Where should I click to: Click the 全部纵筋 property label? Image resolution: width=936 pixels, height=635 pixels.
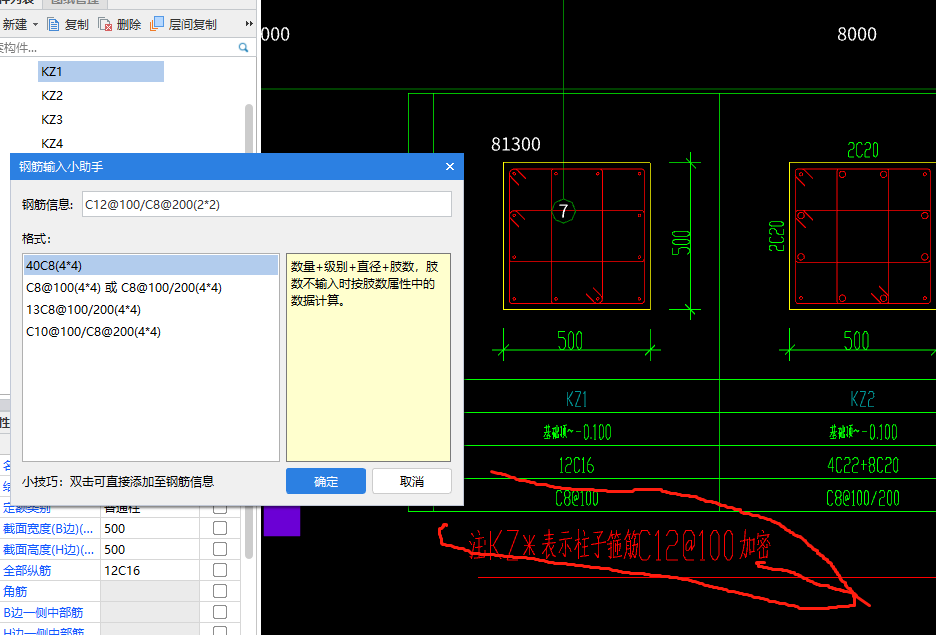point(27,571)
